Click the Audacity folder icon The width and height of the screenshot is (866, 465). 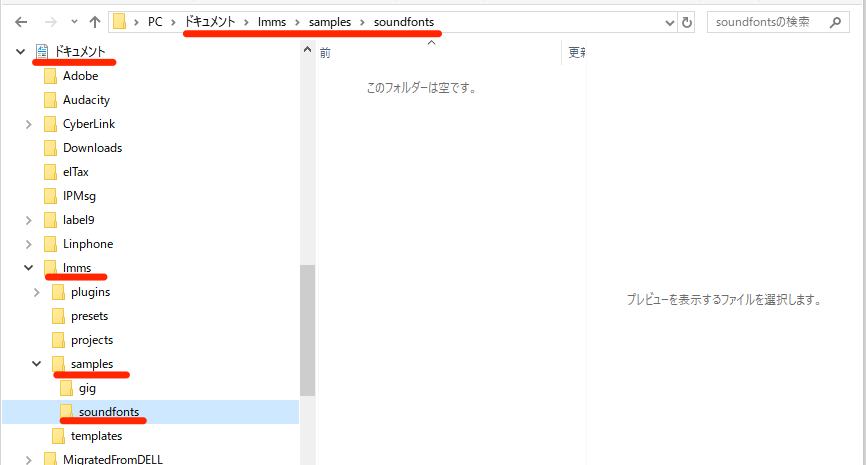(50, 100)
